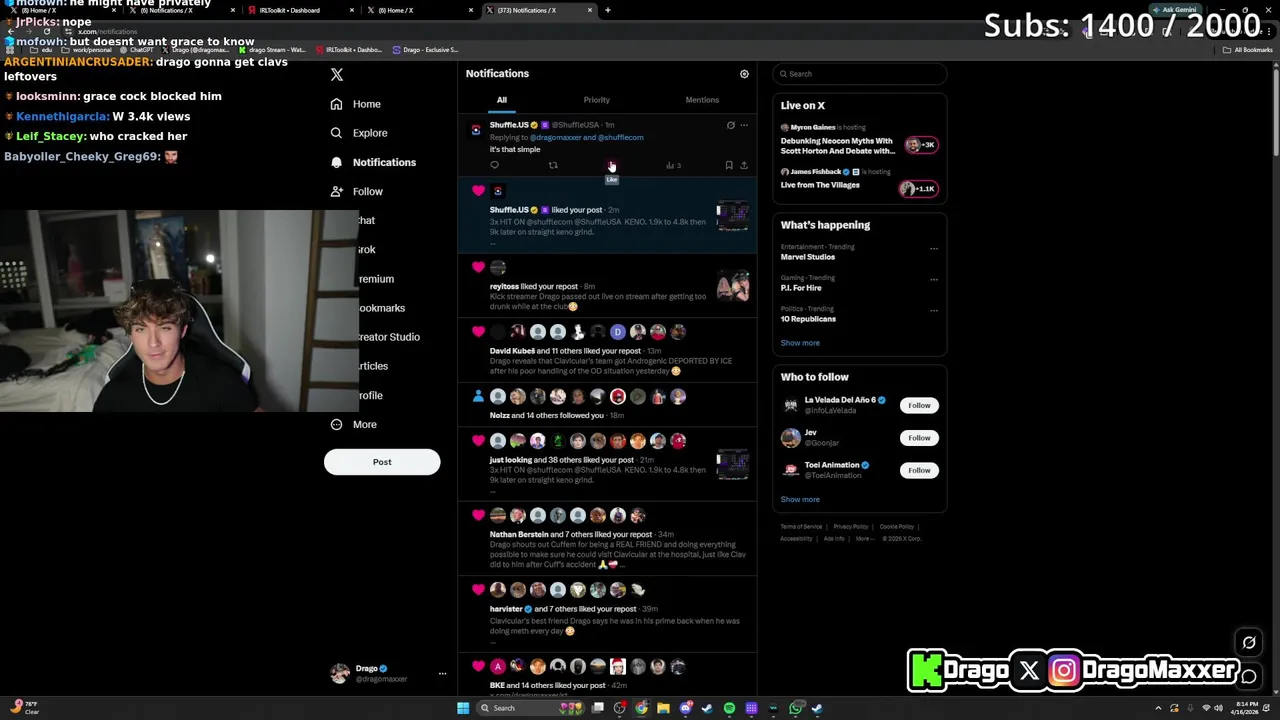The image size is (1280, 720).
Task: Open the Notifications bell in the sidebar
Action: click(x=336, y=162)
